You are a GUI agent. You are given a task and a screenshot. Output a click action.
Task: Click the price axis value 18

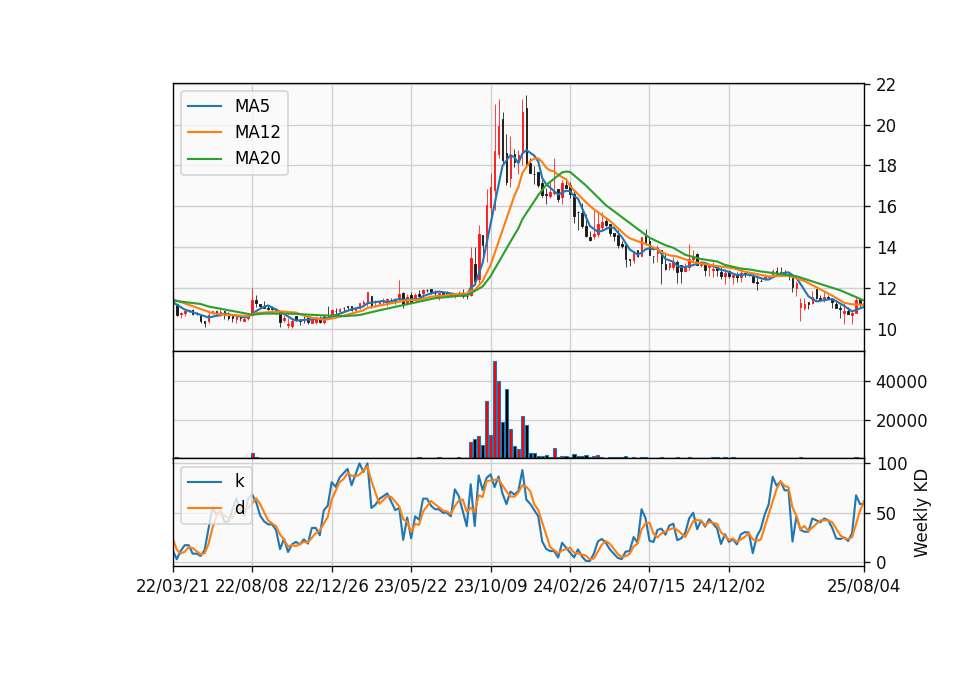coord(886,167)
